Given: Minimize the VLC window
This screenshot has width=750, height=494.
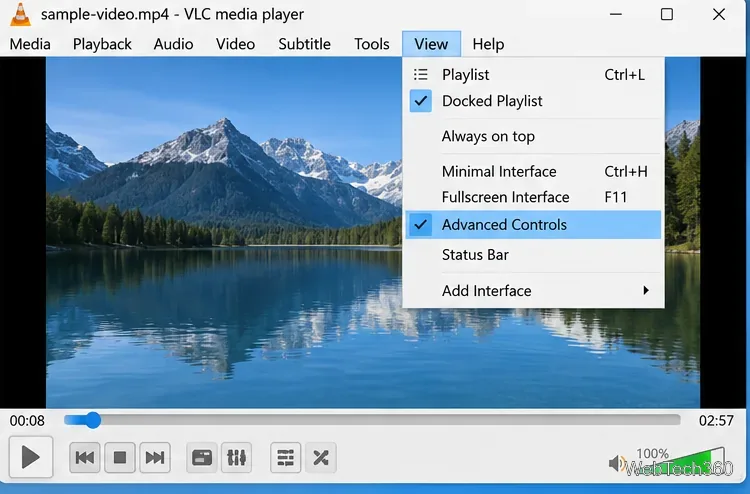Looking at the screenshot, I should pos(616,14).
